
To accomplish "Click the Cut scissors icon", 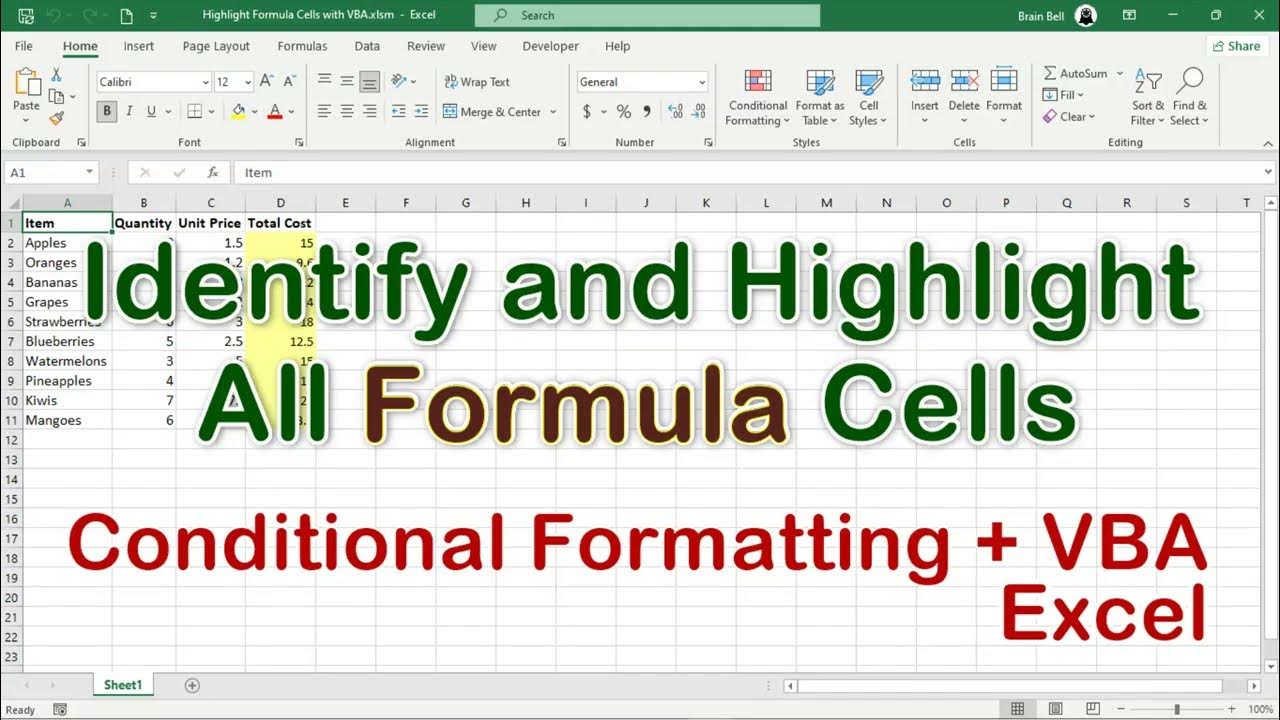I will coord(56,76).
